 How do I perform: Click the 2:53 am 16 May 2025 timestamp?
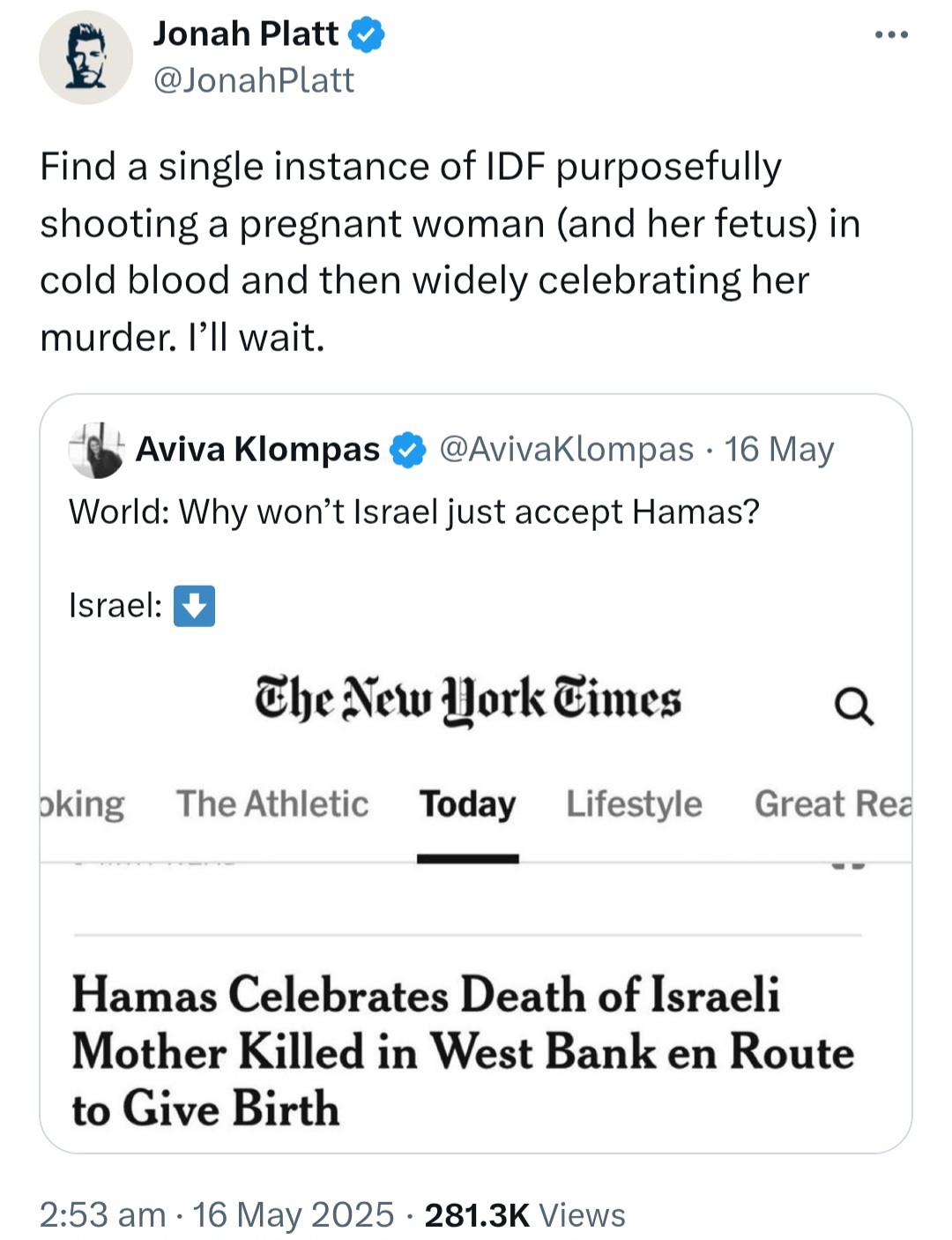pyautogui.click(x=217, y=1215)
